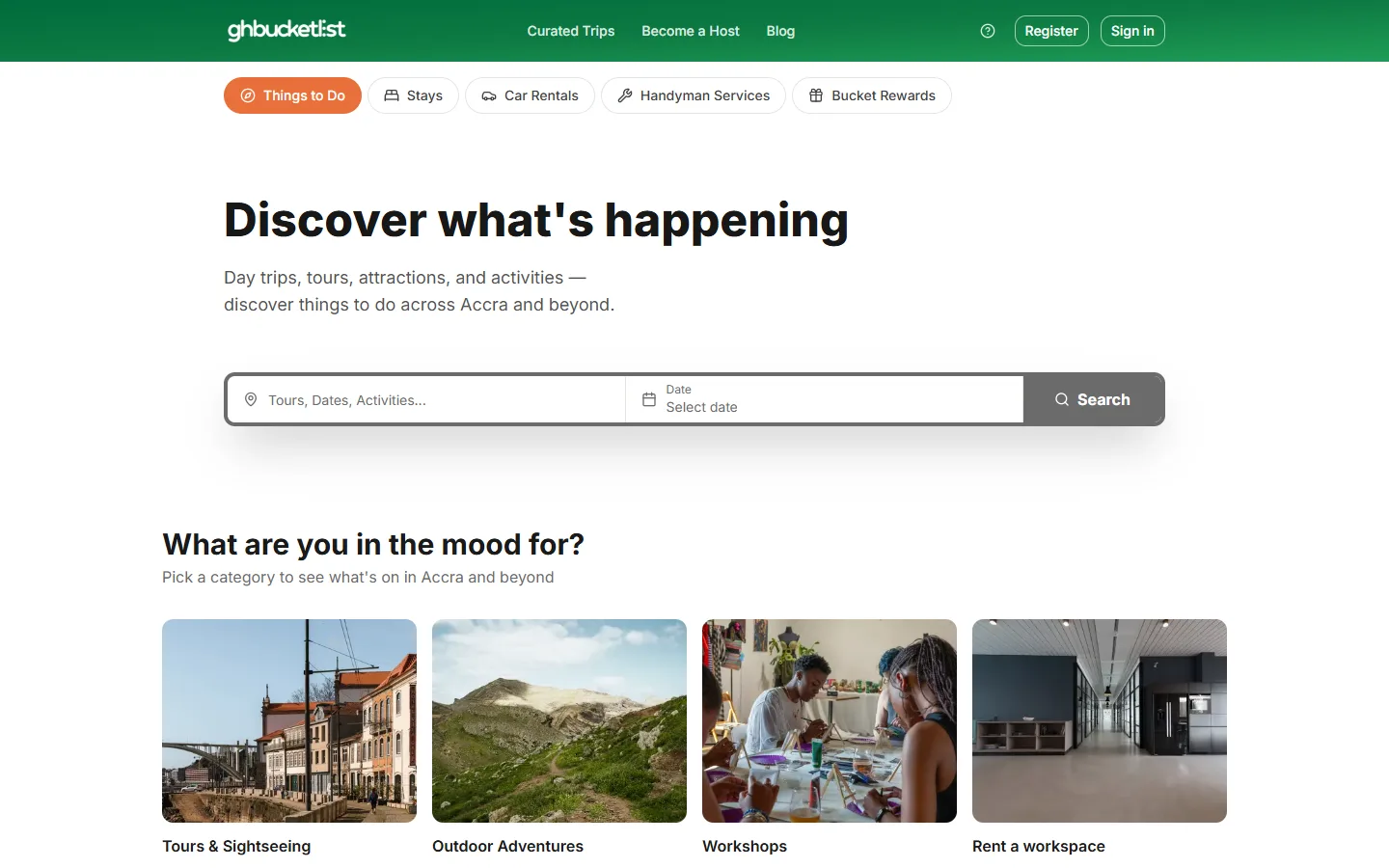Click the Register button
The image size is (1389, 868).
1051,31
